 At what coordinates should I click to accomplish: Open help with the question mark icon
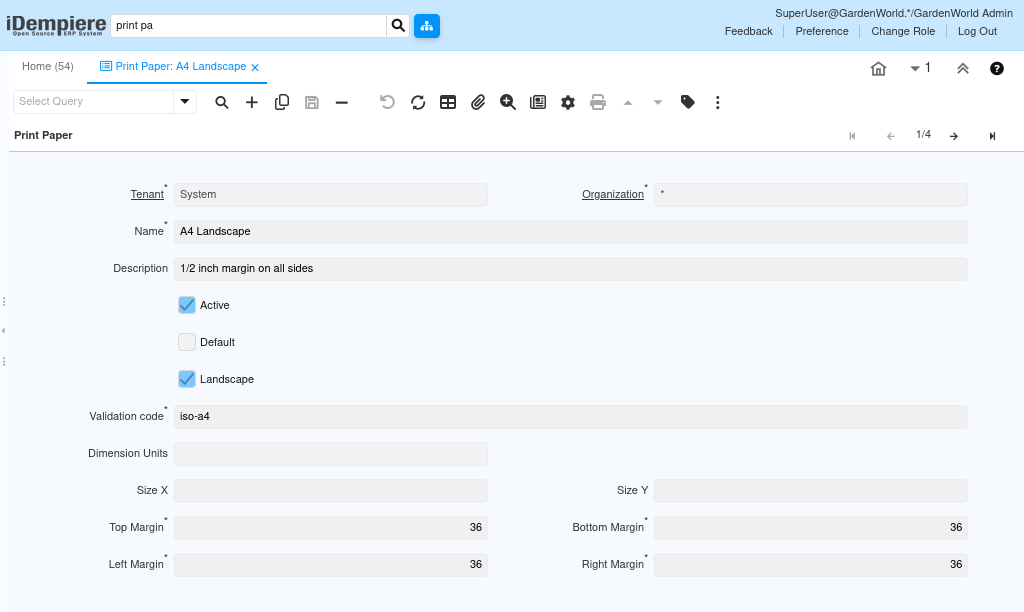997,69
